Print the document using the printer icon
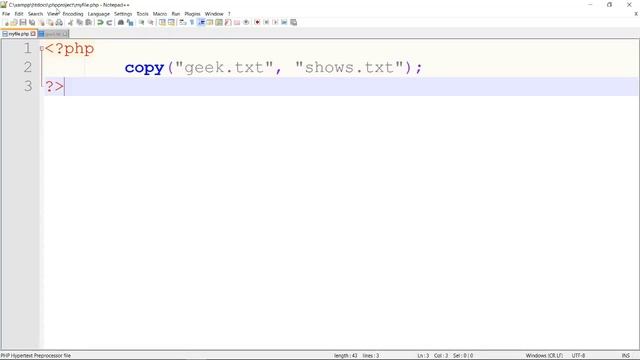The width and height of the screenshot is (640, 360). tap(60, 22)
